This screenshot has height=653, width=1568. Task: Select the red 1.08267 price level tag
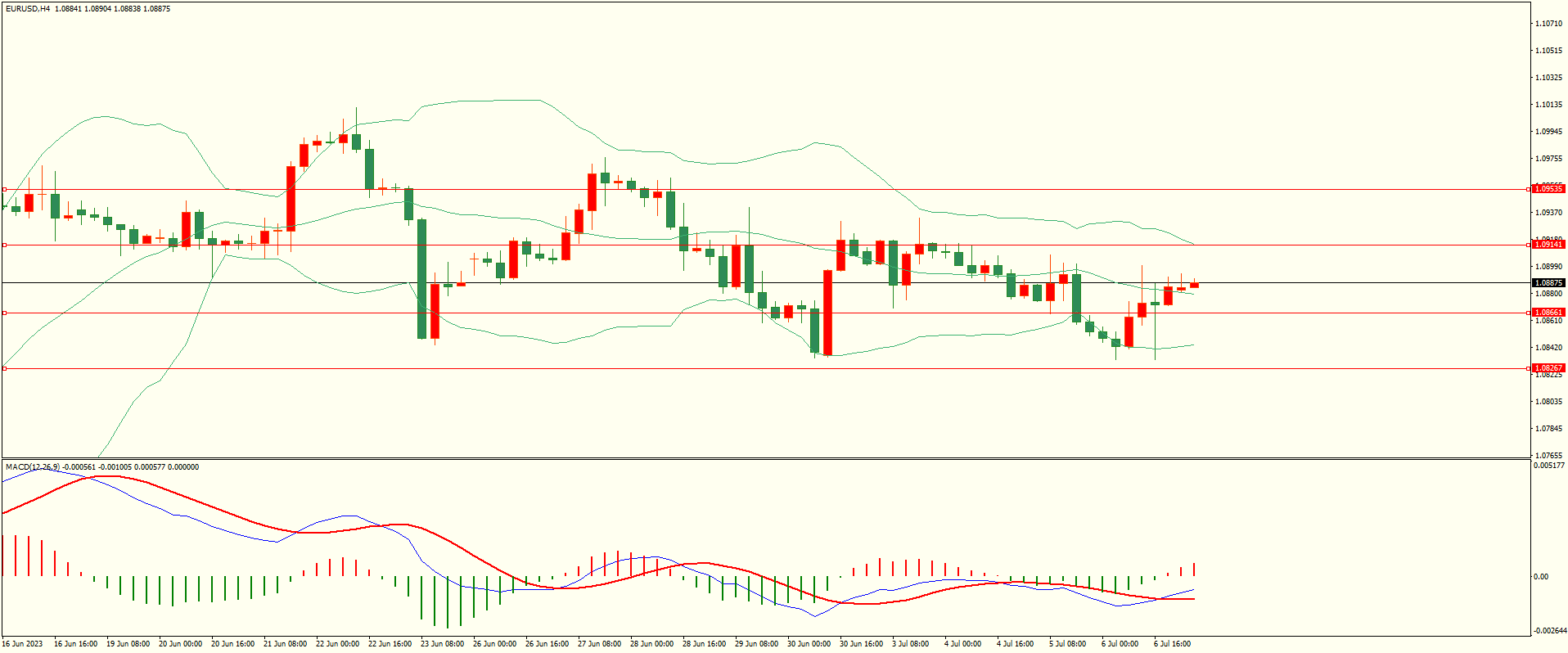[1548, 368]
